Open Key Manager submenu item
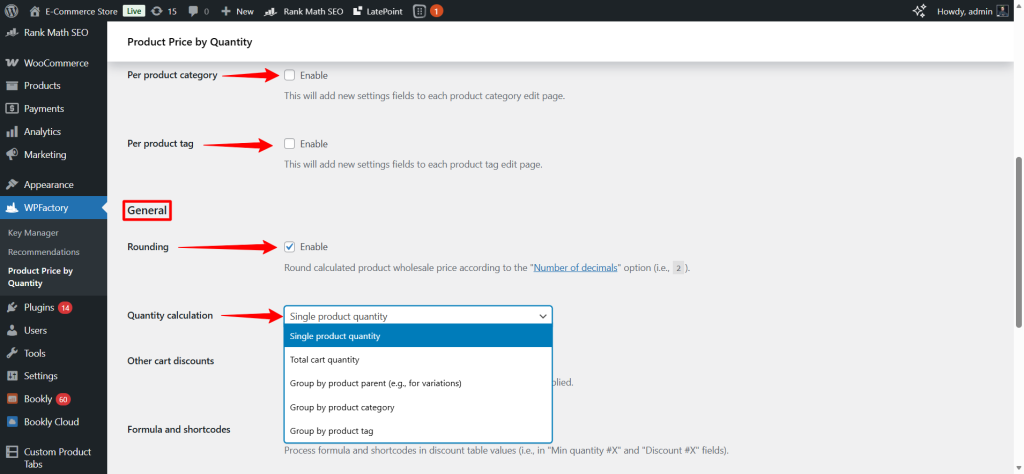The height and width of the screenshot is (474, 1024). point(33,233)
